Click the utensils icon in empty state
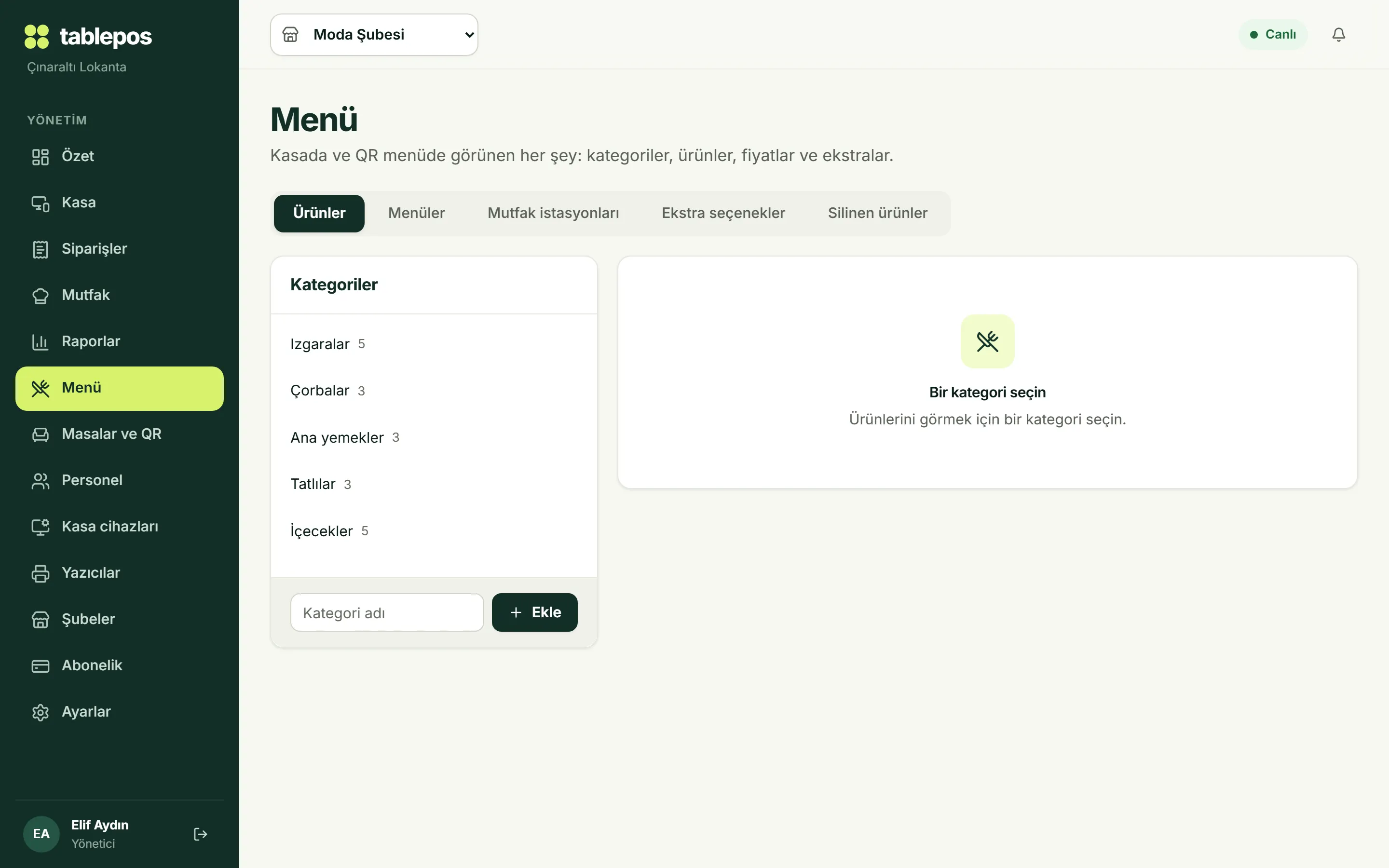 click(987, 341)
